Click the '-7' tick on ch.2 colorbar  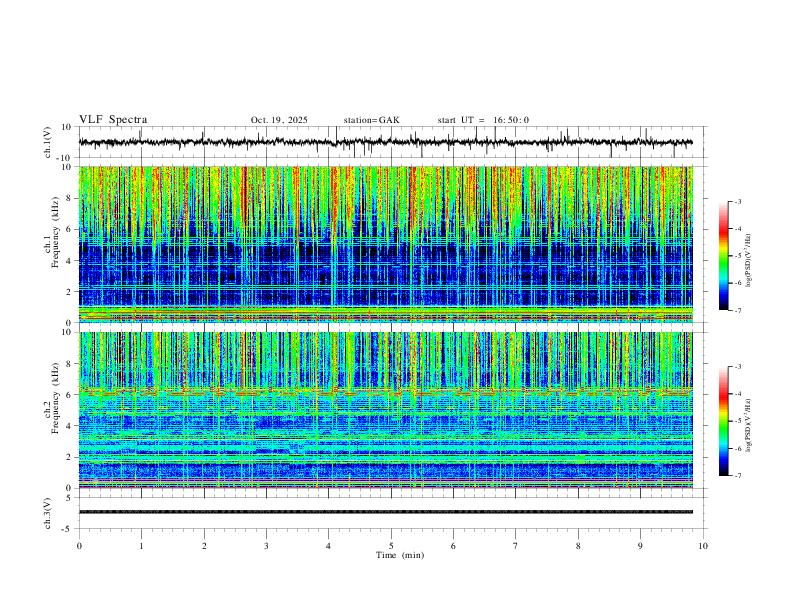pyautogui.click(x=737, y=476)
